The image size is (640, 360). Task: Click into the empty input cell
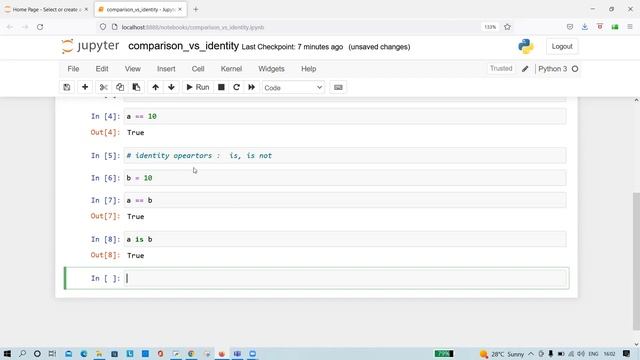pyautogui.click(x=345, y=278)
